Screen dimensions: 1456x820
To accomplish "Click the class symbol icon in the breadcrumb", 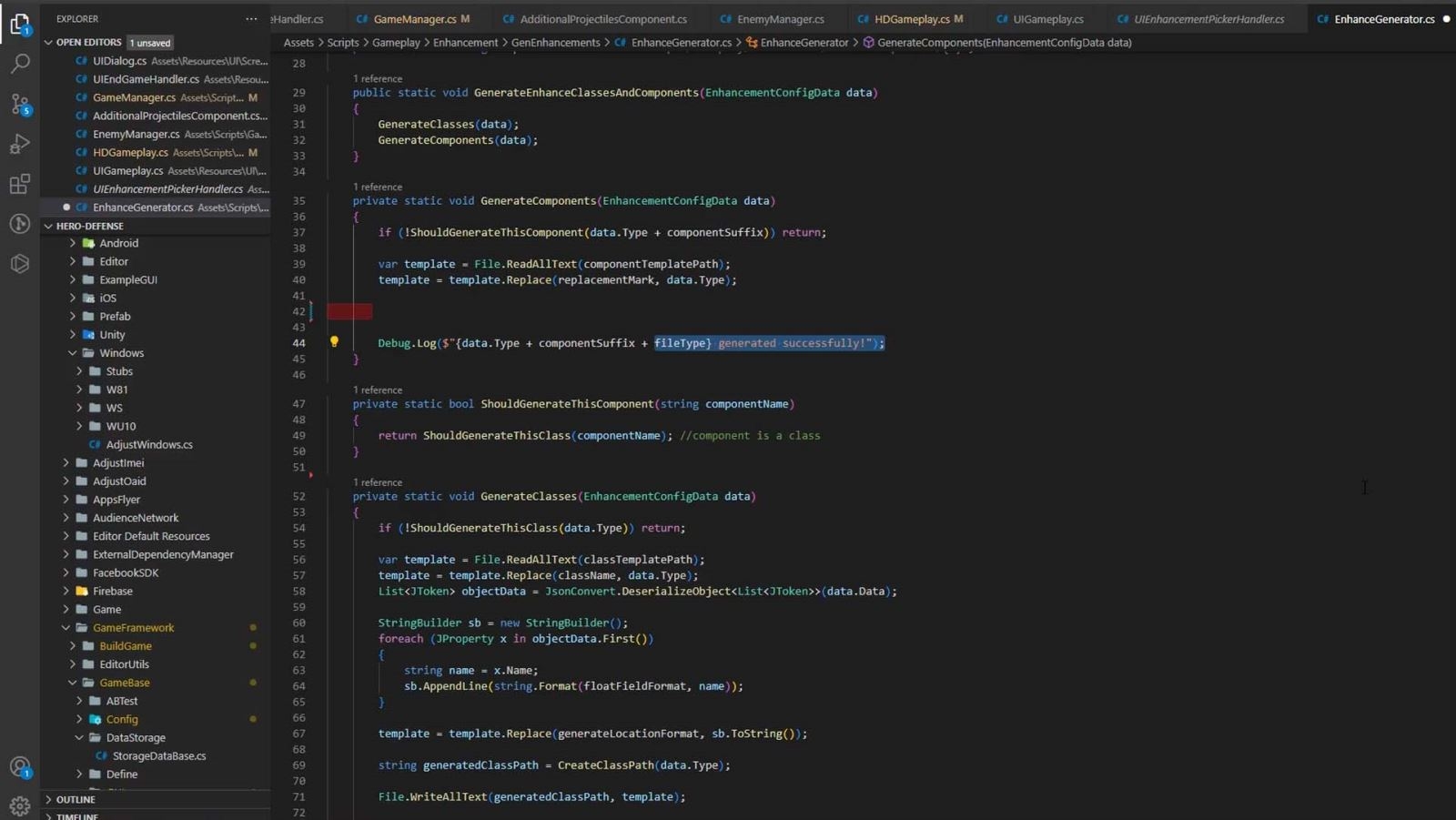I will [x=752, y=42].
